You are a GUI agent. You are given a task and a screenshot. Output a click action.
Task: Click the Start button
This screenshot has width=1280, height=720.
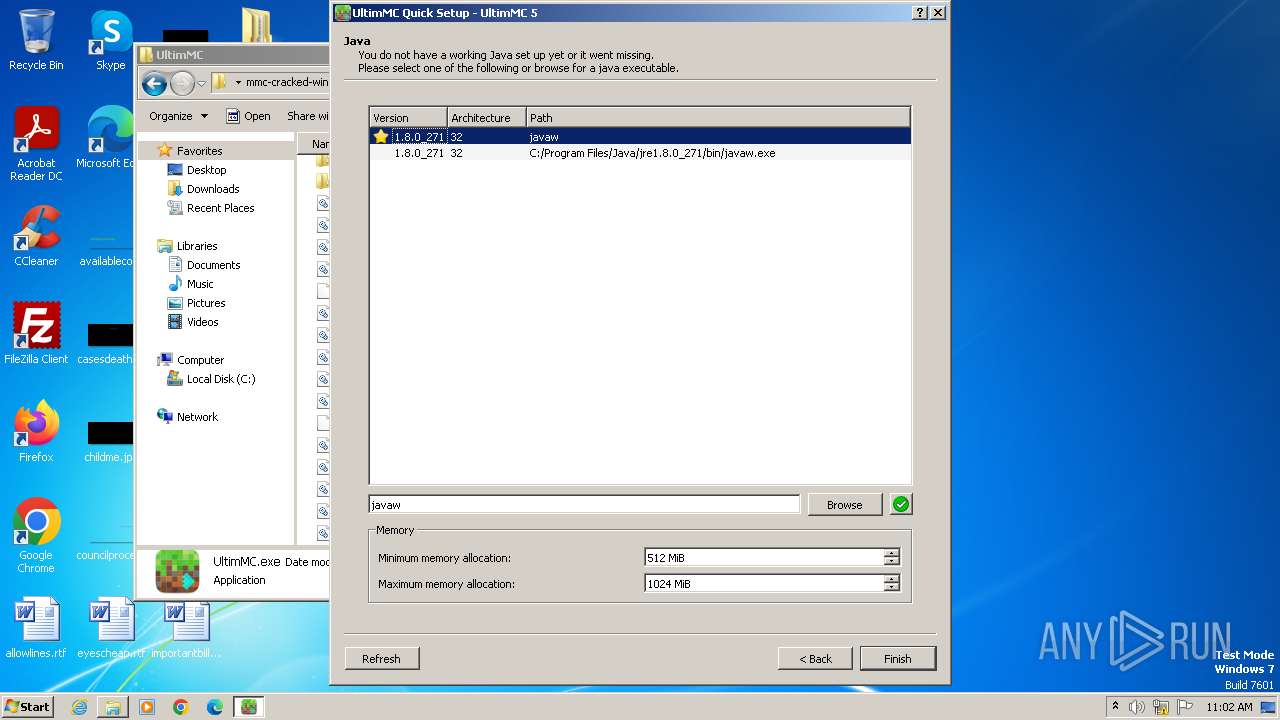tap(27, 707)
